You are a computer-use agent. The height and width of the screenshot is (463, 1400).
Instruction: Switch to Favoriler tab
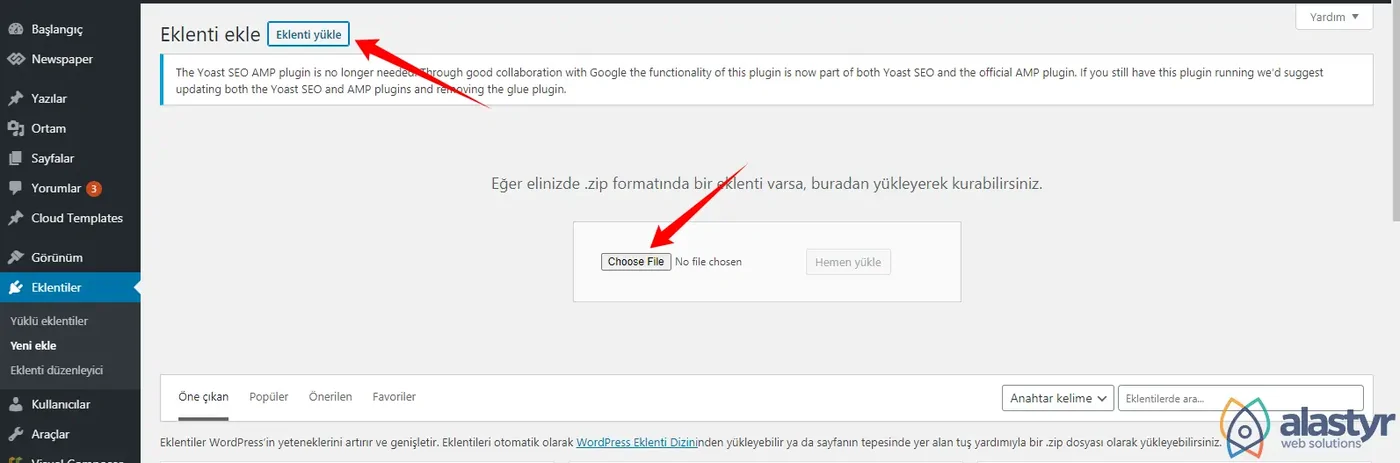[394, 397]
